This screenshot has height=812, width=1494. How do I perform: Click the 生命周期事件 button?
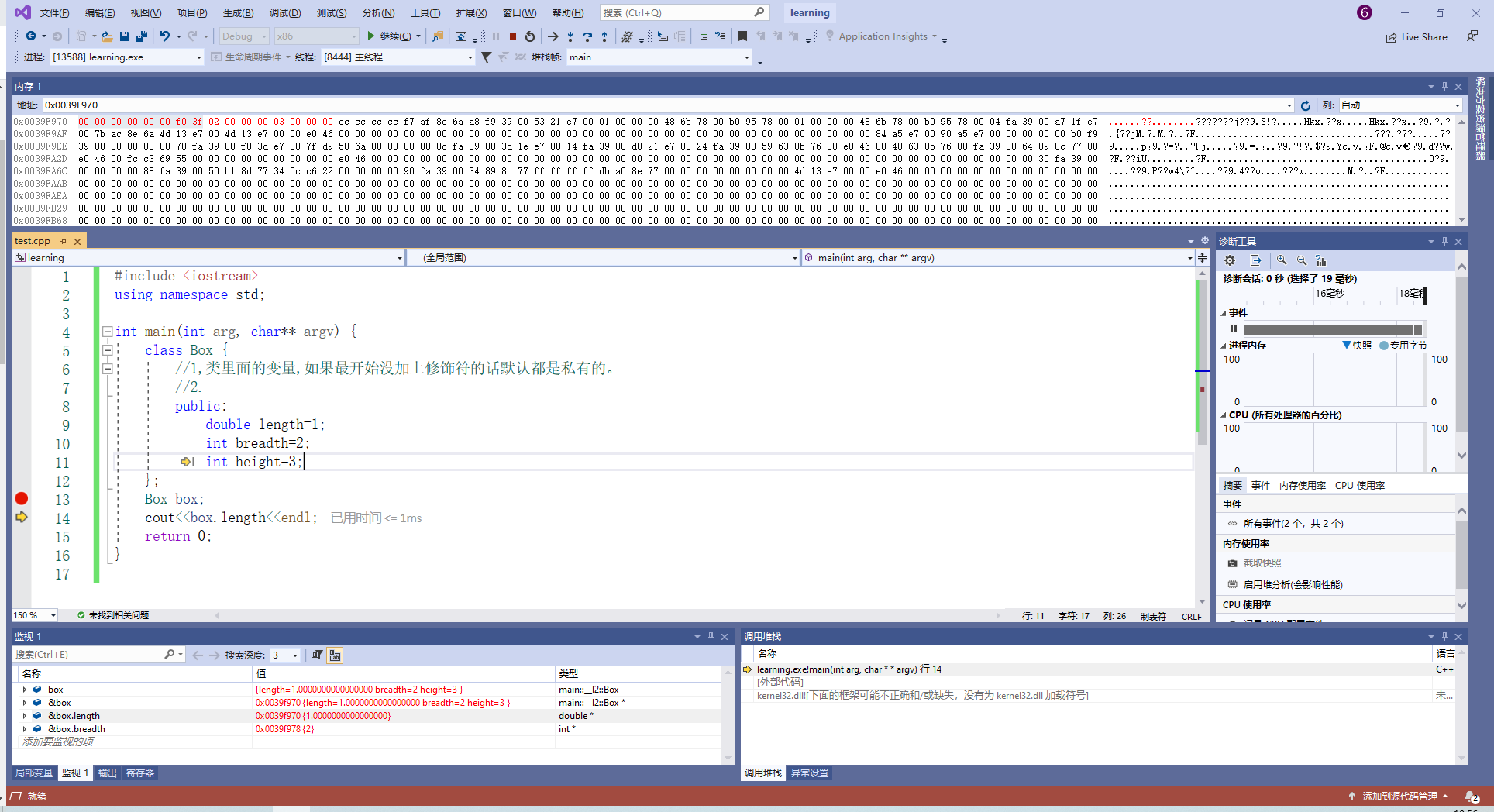(x=251, y=57)
